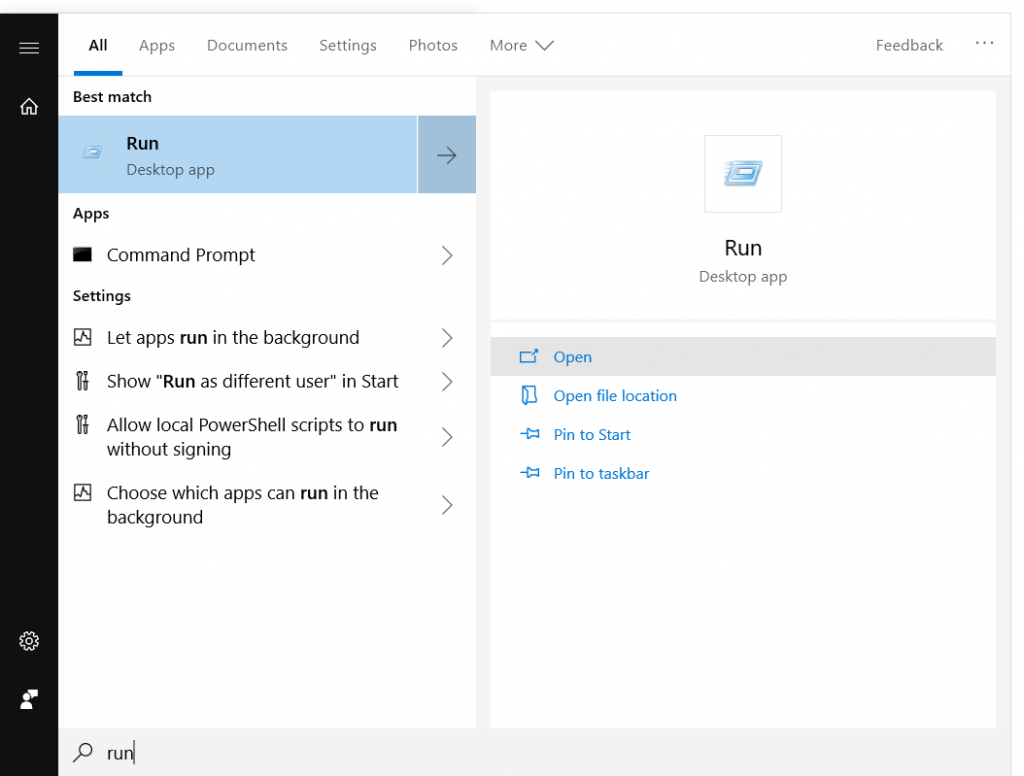Click the Open action icon
The image size is (1024, 776).
point(528,357)
